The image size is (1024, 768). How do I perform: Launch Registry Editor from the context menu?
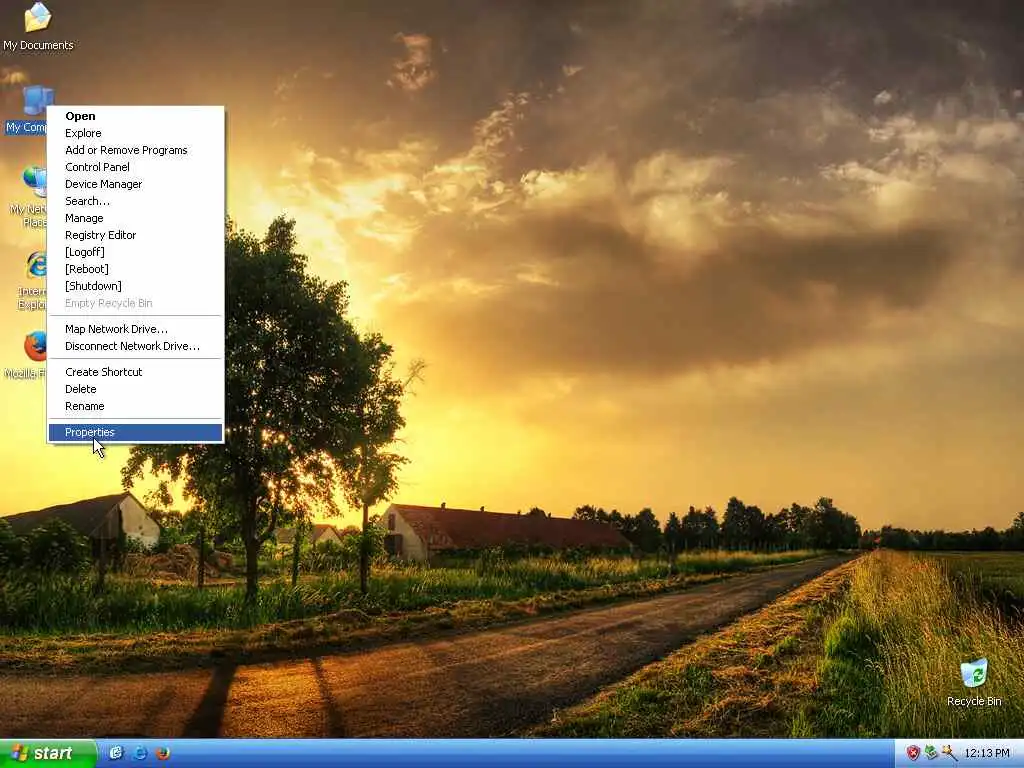point(135,235)
